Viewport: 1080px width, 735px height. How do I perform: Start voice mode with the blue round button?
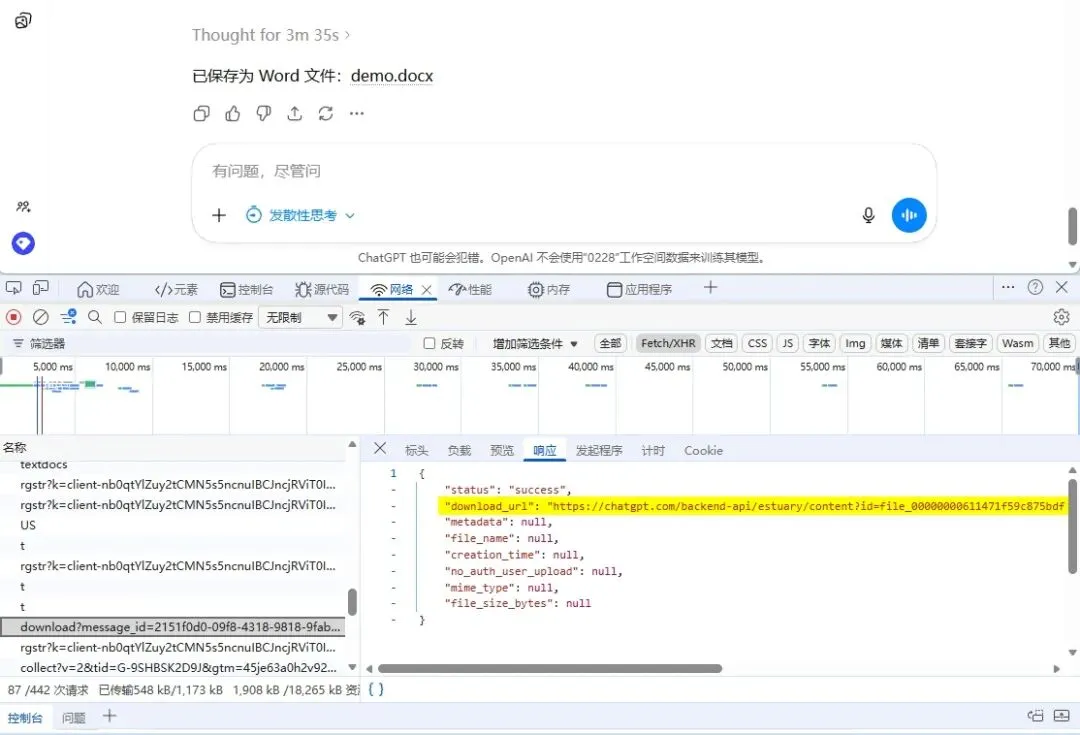pos(909,215)
